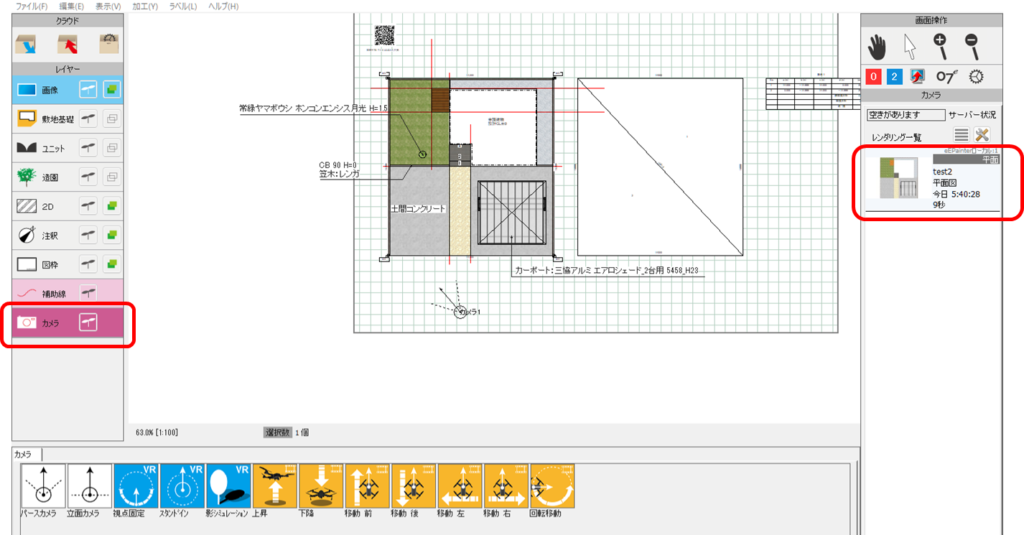Viewport: 1024px width, 535px height.
Task: Click the red 0 square indicator
Action: click(x=873, y=77)
